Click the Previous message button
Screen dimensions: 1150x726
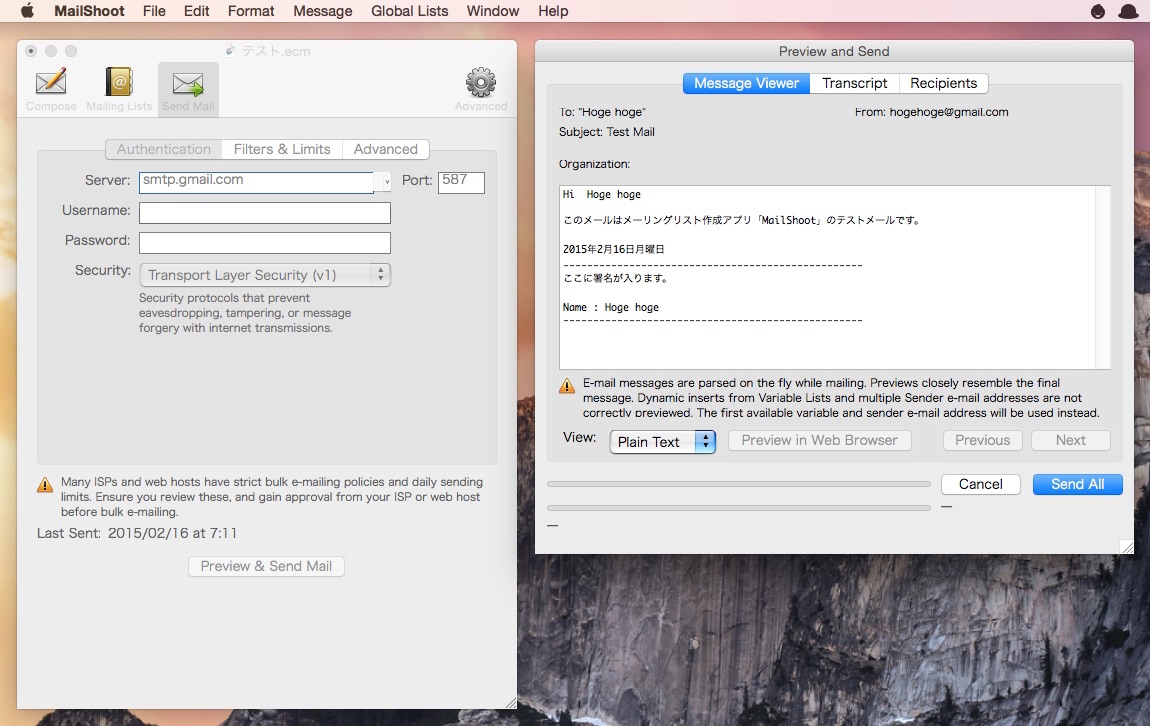tap(983, 440)
